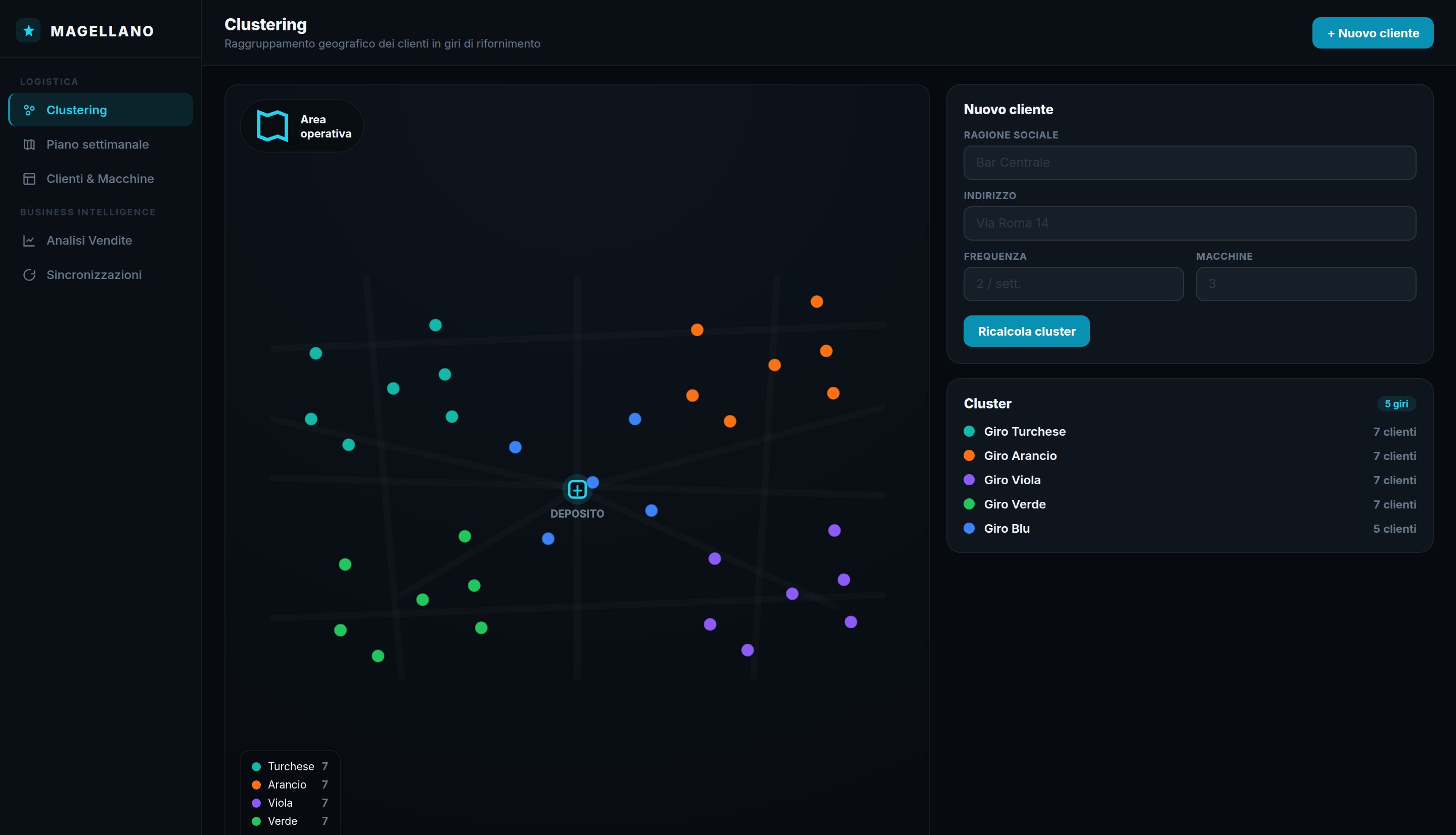This screenshot has width=1456, height=835.
Task: Open Analisi Vendite page
Action: (101, 240)
